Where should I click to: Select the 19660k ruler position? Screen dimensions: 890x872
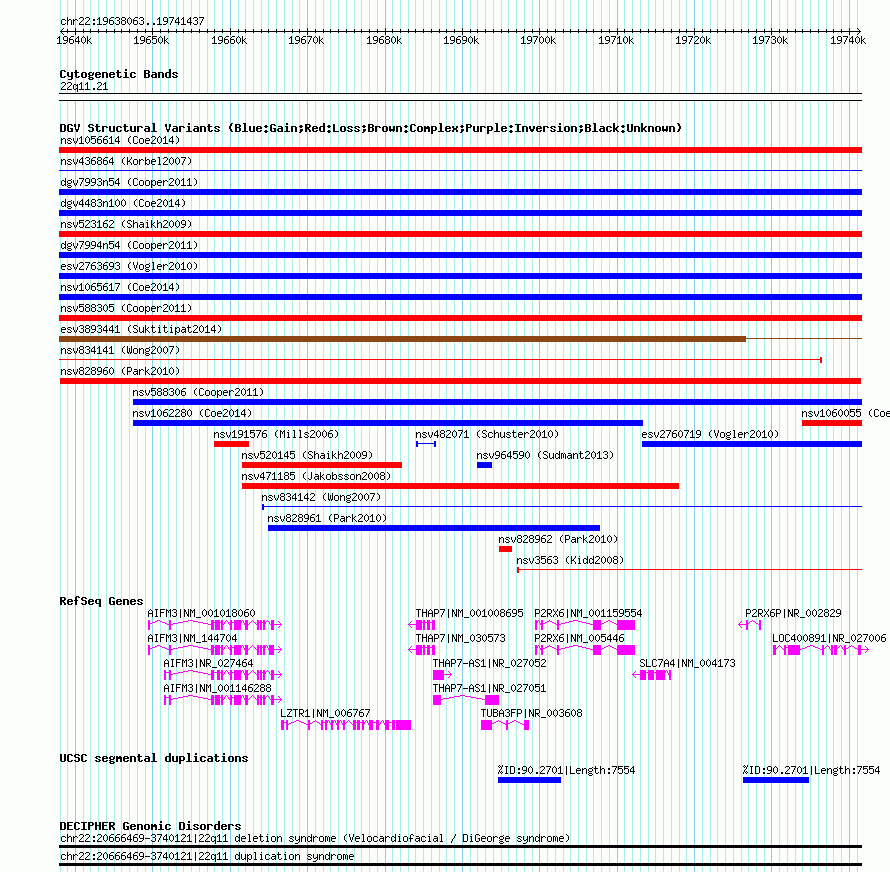click(229, 40)
